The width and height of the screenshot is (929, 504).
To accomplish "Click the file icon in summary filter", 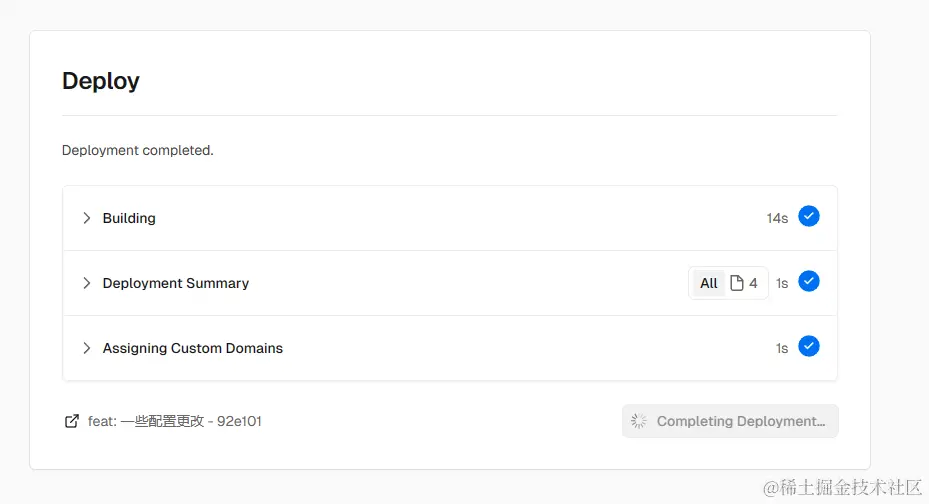I will pyautogui.click(x=736, y=283).
